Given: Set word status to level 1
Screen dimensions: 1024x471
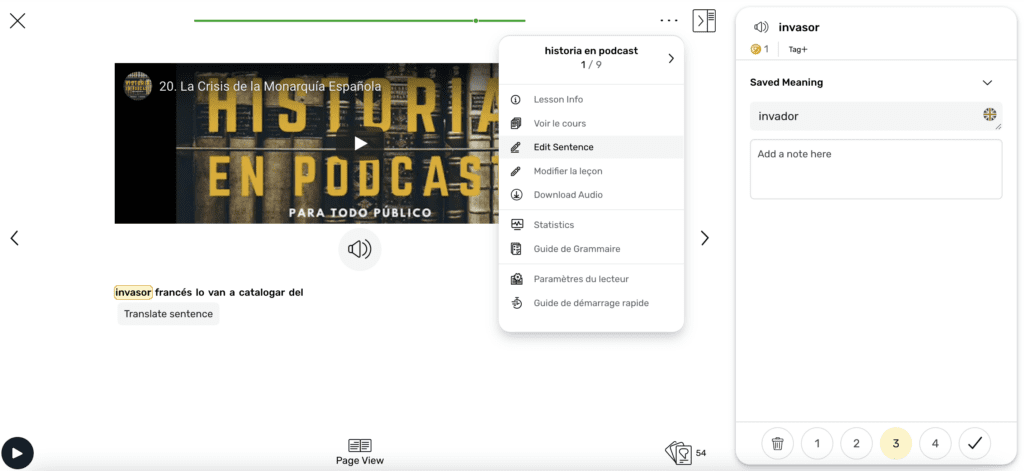Looking at the screenshot, I should click(x=817, y=443).
